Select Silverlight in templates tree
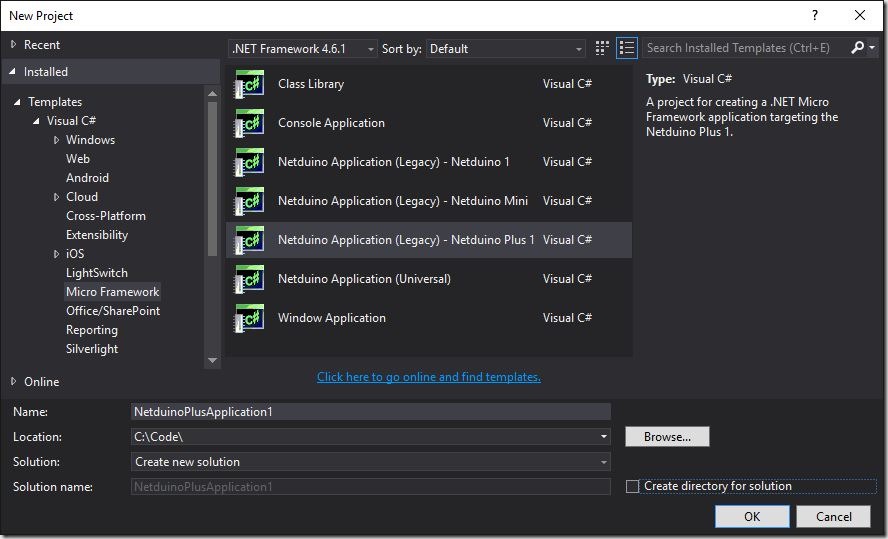This screenshot has width=888, height=539. tap(92, 349)
